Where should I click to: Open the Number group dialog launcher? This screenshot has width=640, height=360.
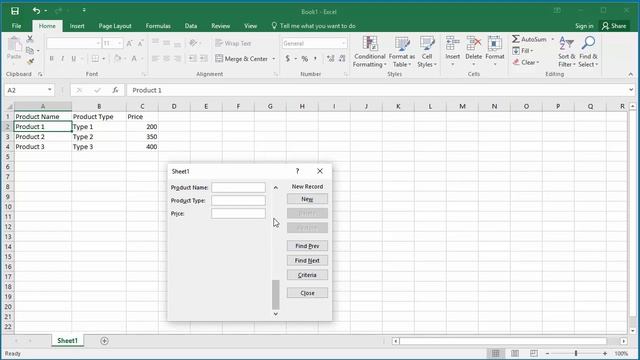click(346, 74)
